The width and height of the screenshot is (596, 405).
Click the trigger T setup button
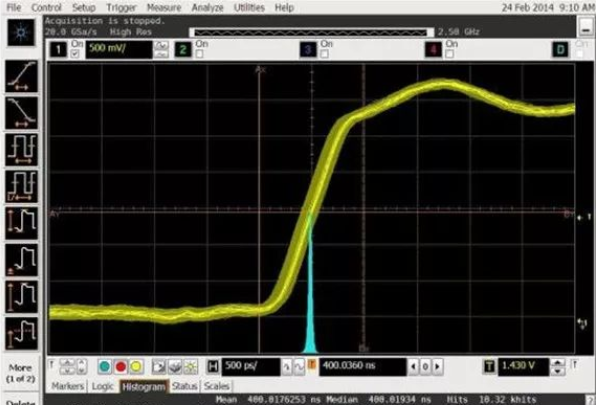point(490,367)
